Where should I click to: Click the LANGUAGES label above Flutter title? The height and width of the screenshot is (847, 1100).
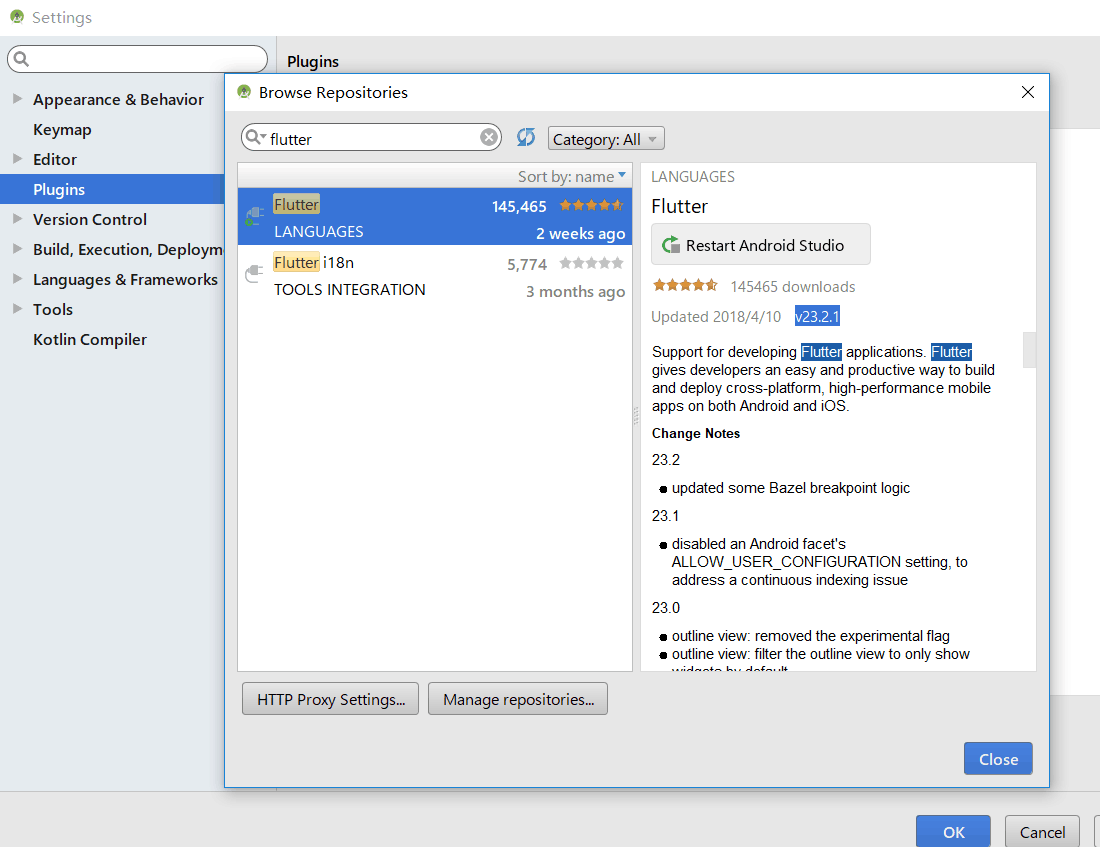coord(692,177)
